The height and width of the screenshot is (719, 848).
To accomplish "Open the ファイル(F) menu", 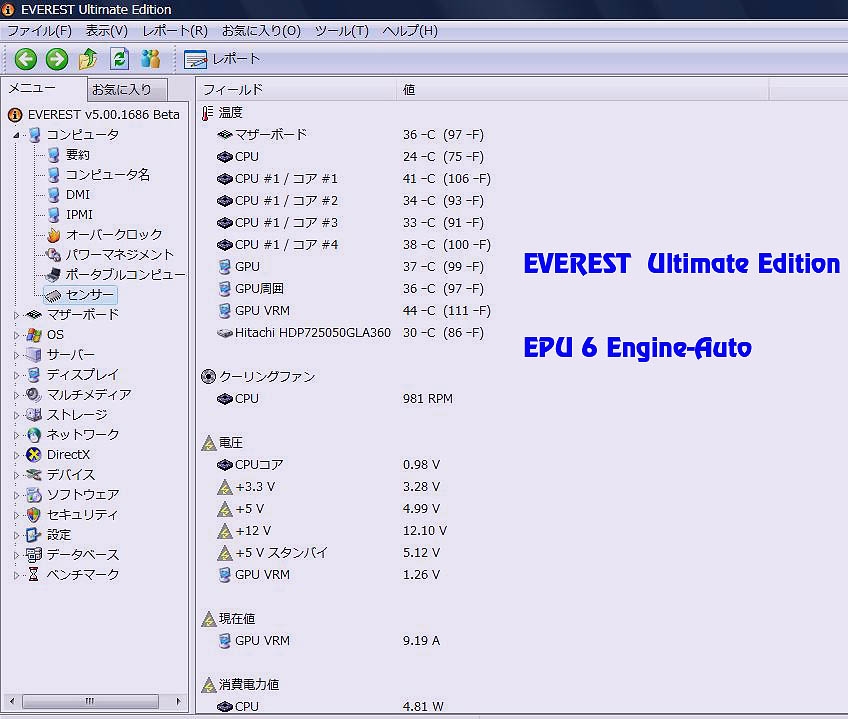I will click(x=39, y=31).
